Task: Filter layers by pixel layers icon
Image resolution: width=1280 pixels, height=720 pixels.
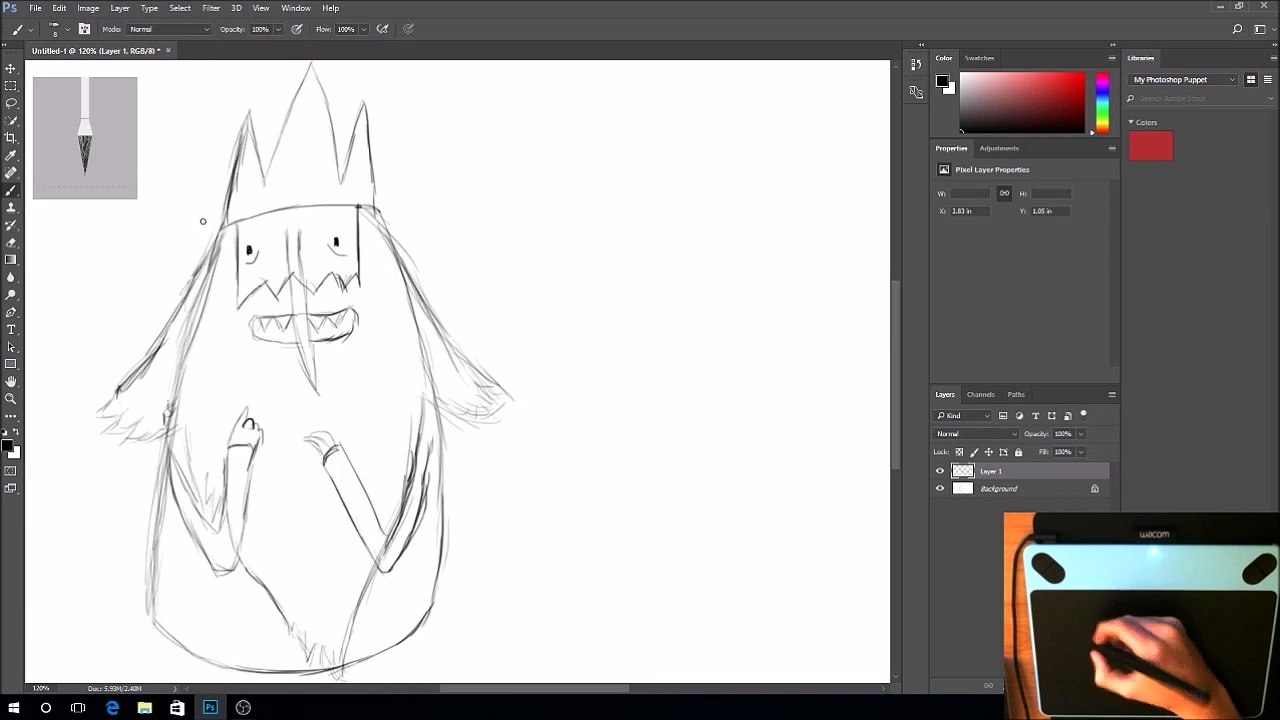Action: [1003, 416]
